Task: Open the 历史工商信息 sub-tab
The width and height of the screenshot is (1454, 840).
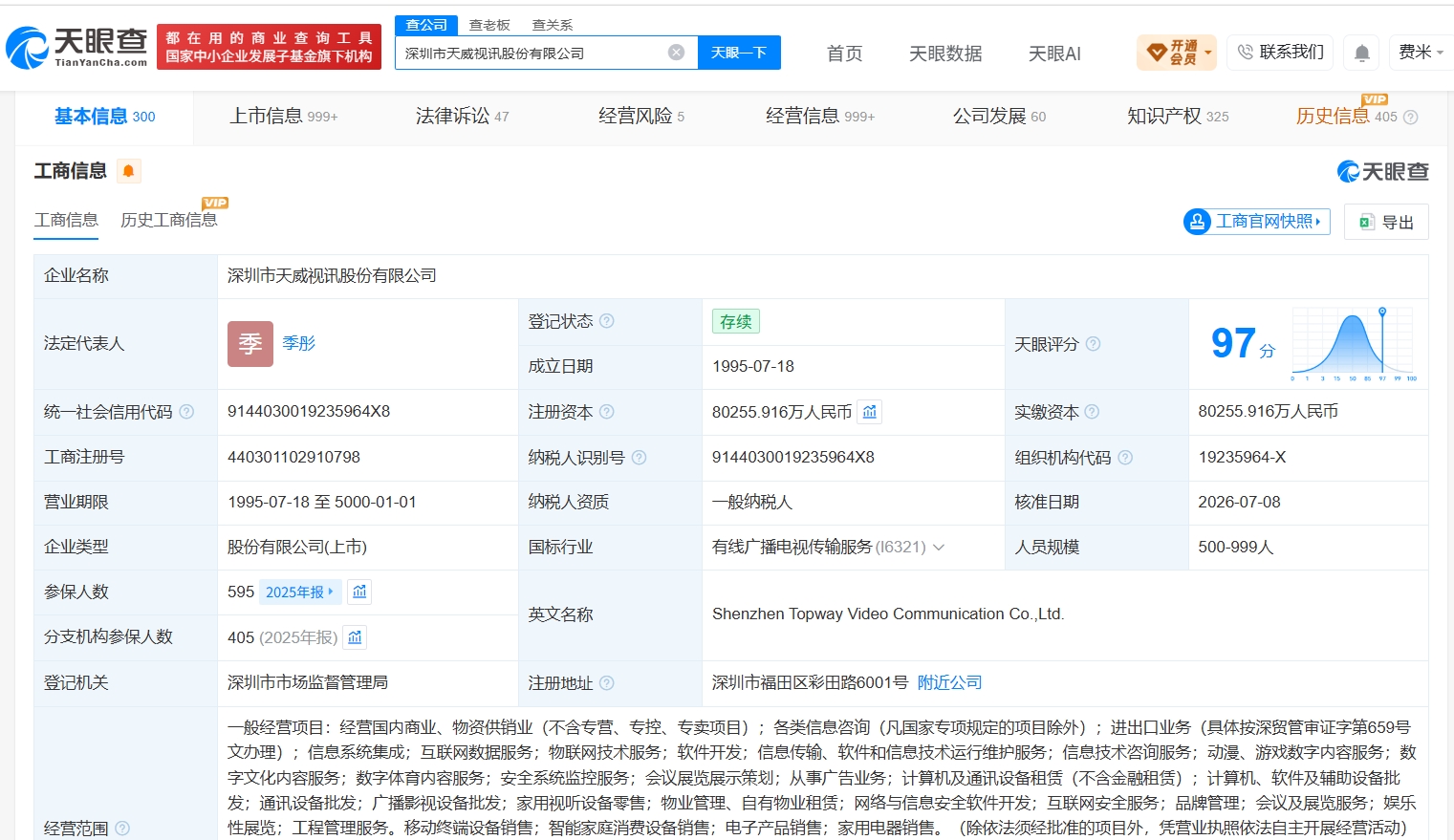Action: 168,220
